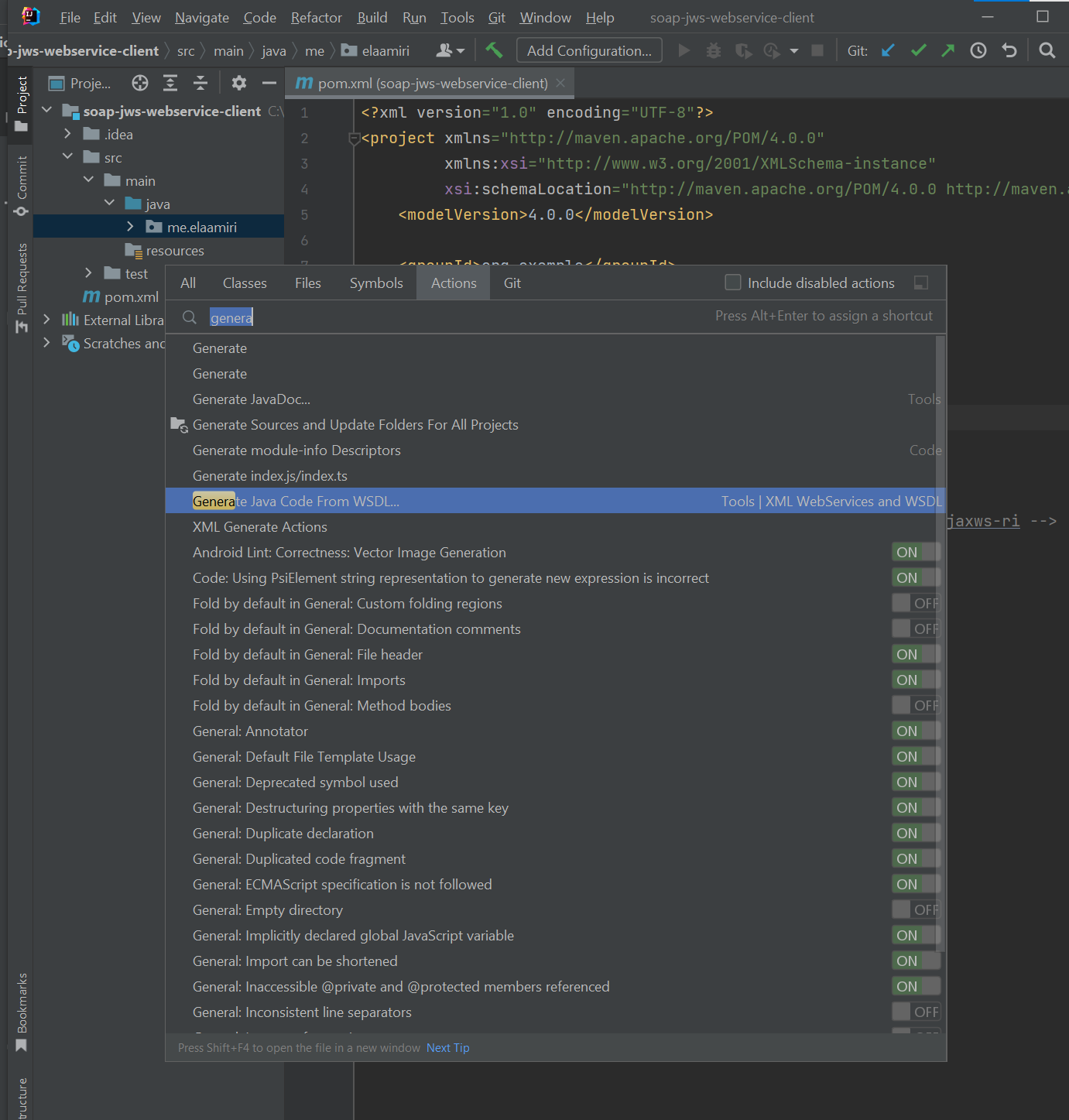Click Git Push green arrow icon
Screen dimensions: 1069x1120
coord(947,50)
